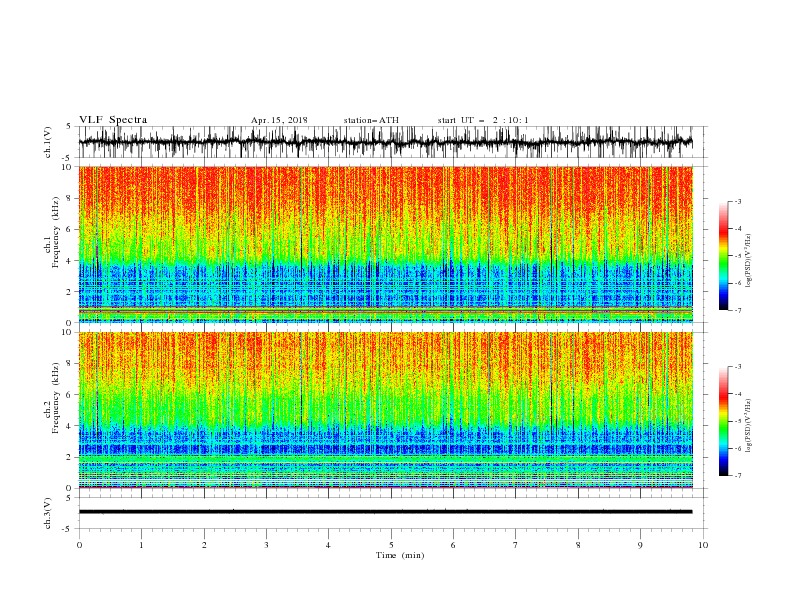Click inside the ch.2 spectrogram panel
The width and height of the screenshot is (792, 612).
pyautogui.click(x=385, y=410)
